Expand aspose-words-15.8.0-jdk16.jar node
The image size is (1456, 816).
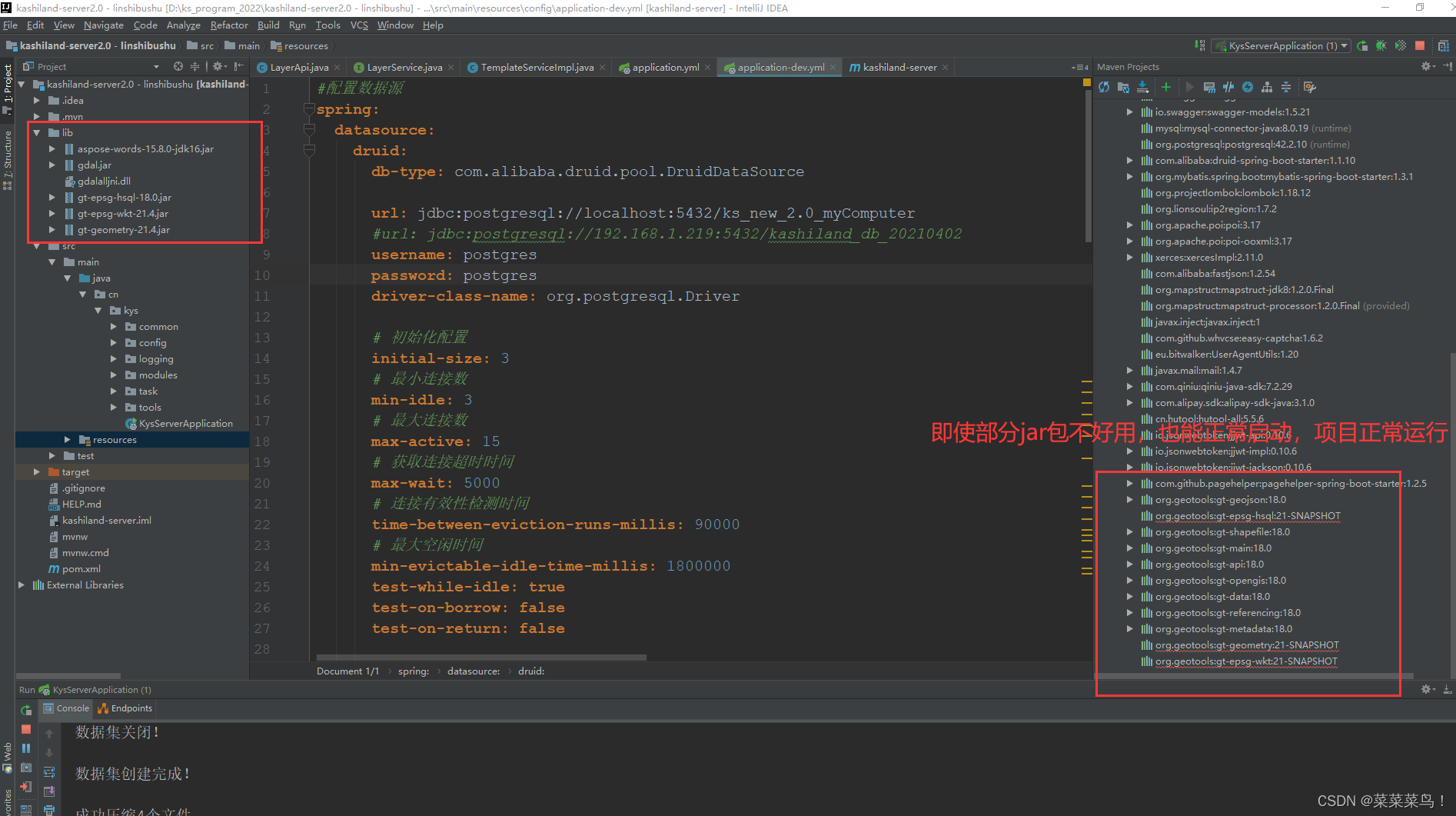click(52, 149)
